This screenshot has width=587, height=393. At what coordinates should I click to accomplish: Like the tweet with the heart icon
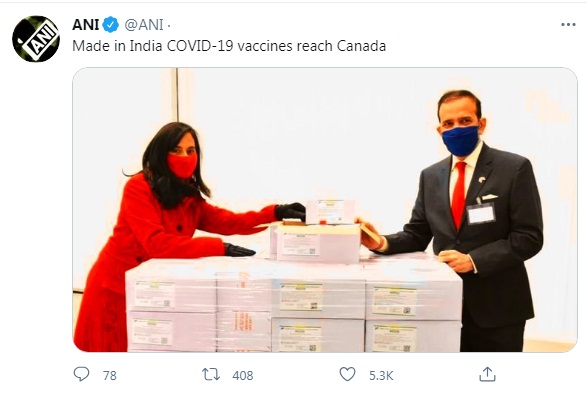point(347,374)
